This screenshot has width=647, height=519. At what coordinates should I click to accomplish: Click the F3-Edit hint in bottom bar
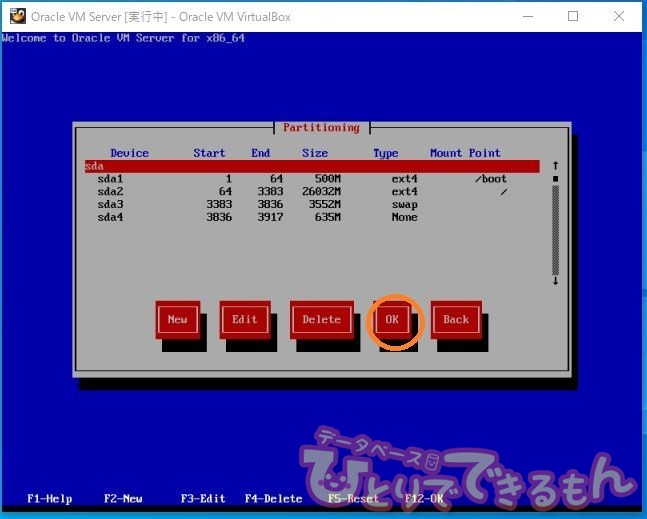coord(204,498)
